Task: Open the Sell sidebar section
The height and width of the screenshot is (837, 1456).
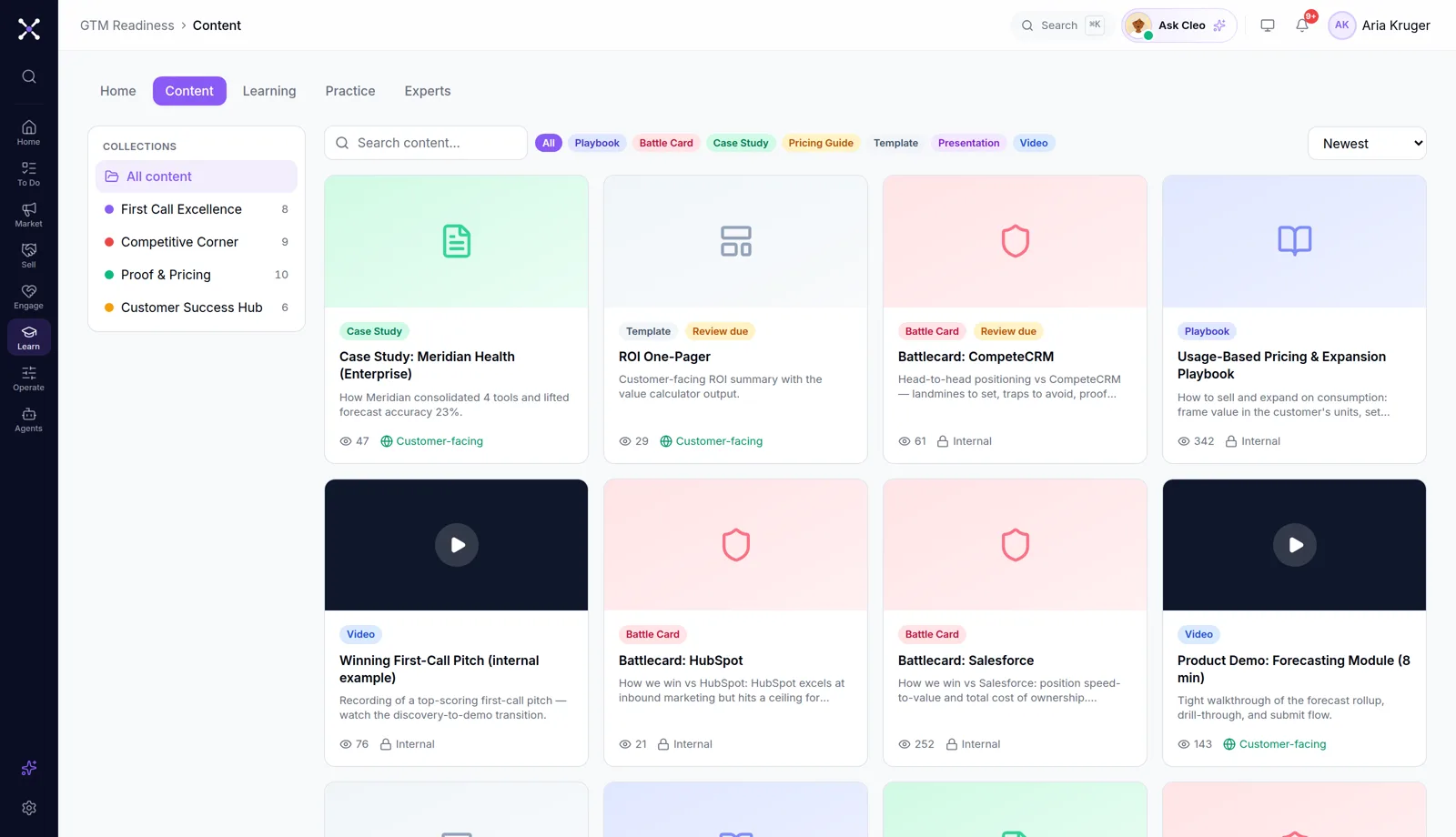Action: 28,256
